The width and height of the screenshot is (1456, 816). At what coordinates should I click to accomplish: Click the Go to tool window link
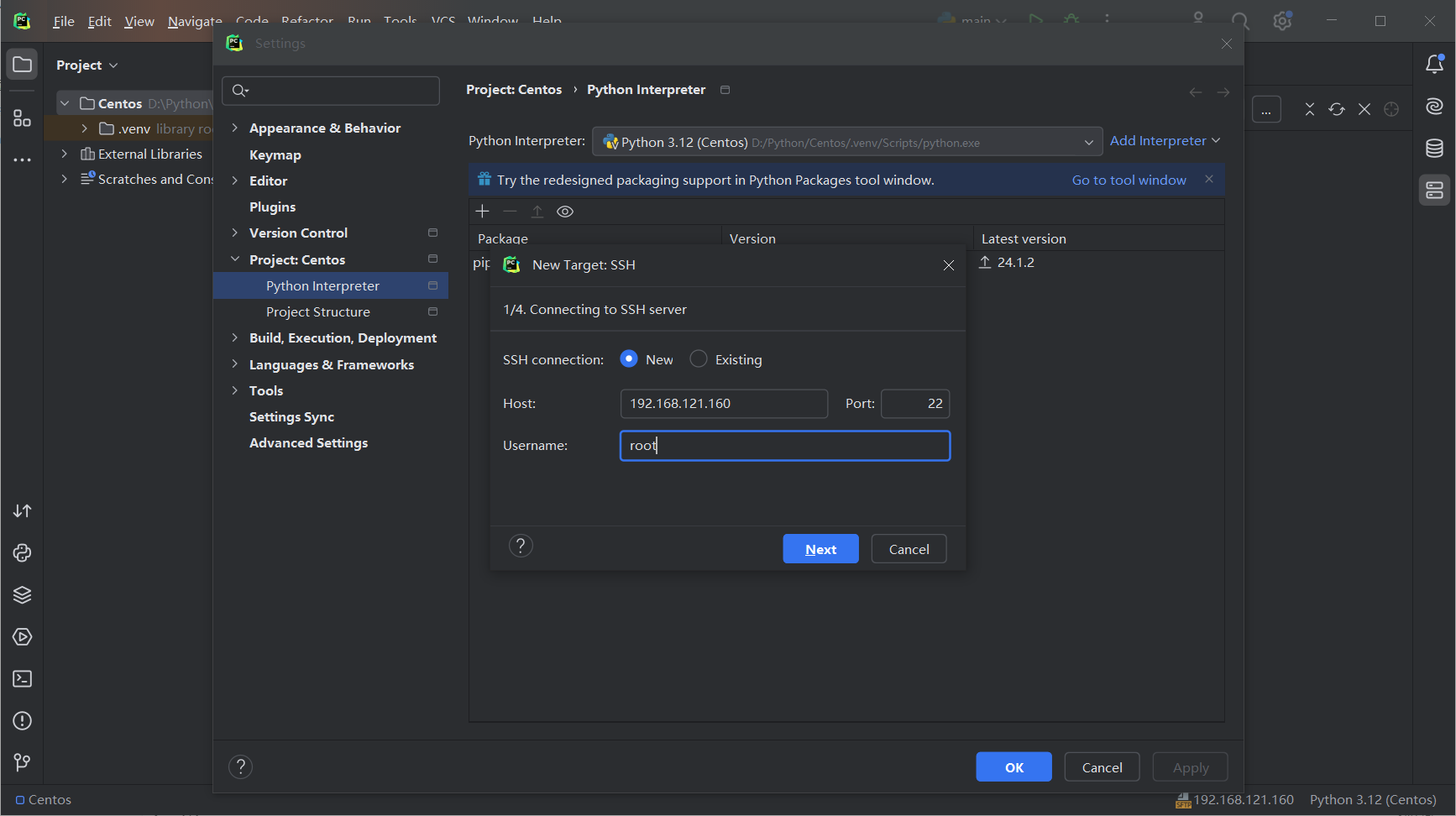1129,180
